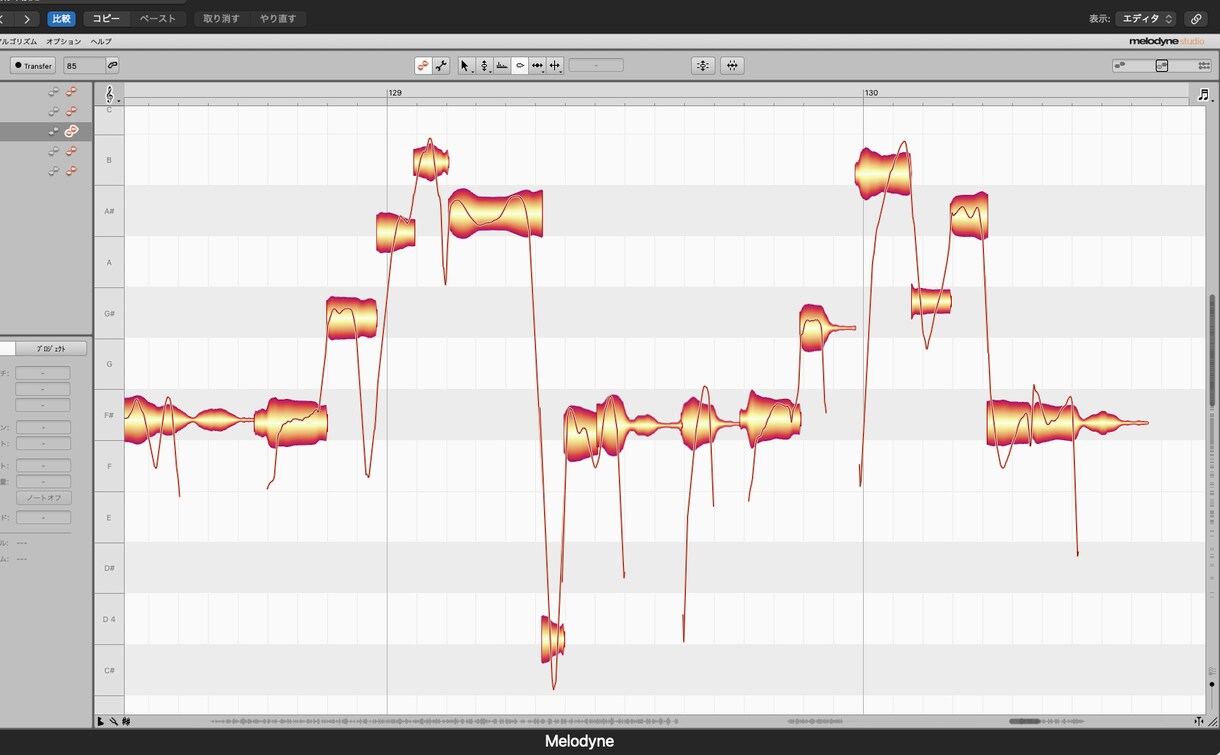Open the quantize time macro
1220x755 pixels.
click(733, 66)
